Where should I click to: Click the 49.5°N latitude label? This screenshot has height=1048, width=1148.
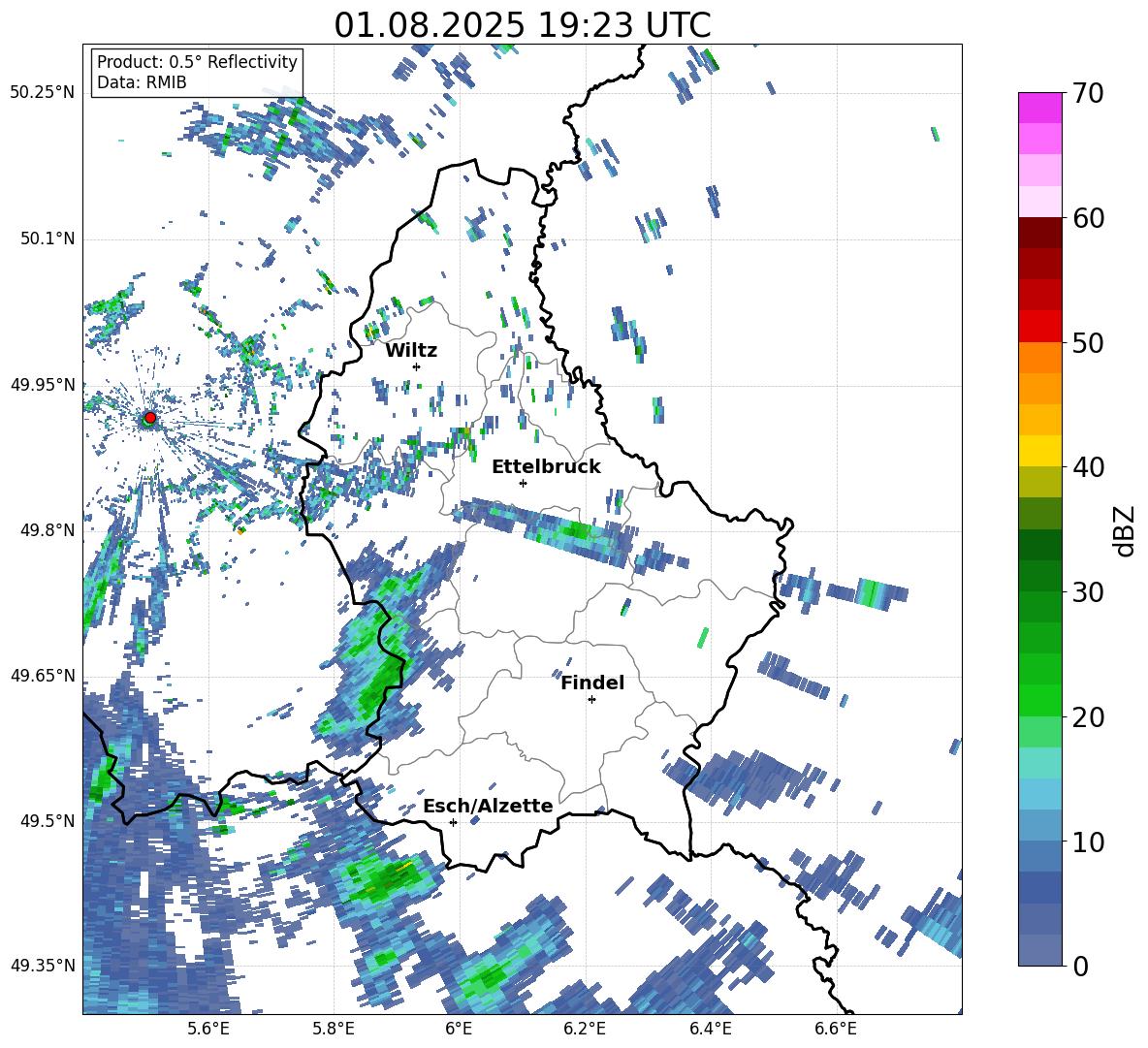pos(47,822)
